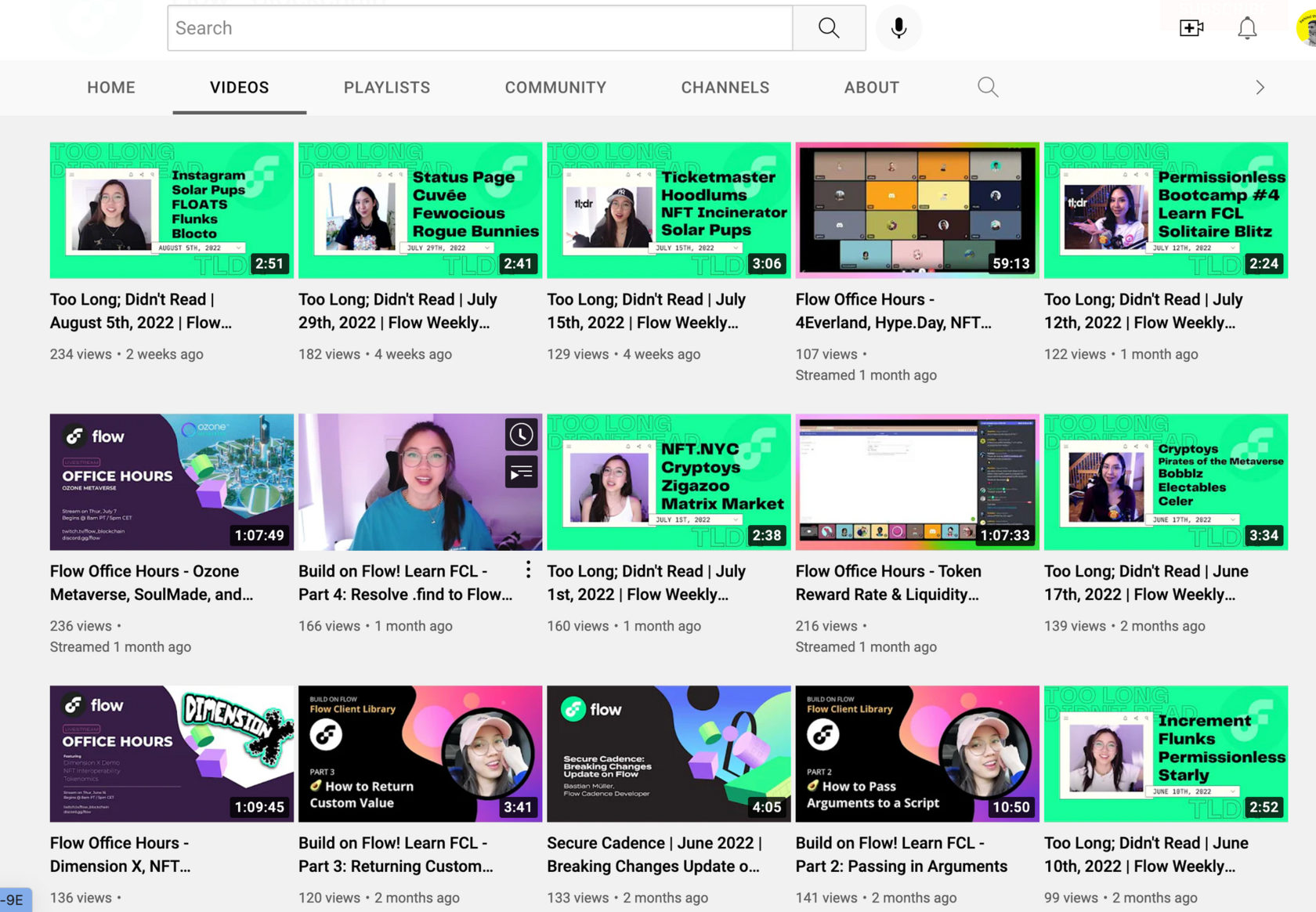Viewport: 1316px width, 912px height.
Task: Open title Too Long; Didn't Read August 5th
Action: [141, 311]
